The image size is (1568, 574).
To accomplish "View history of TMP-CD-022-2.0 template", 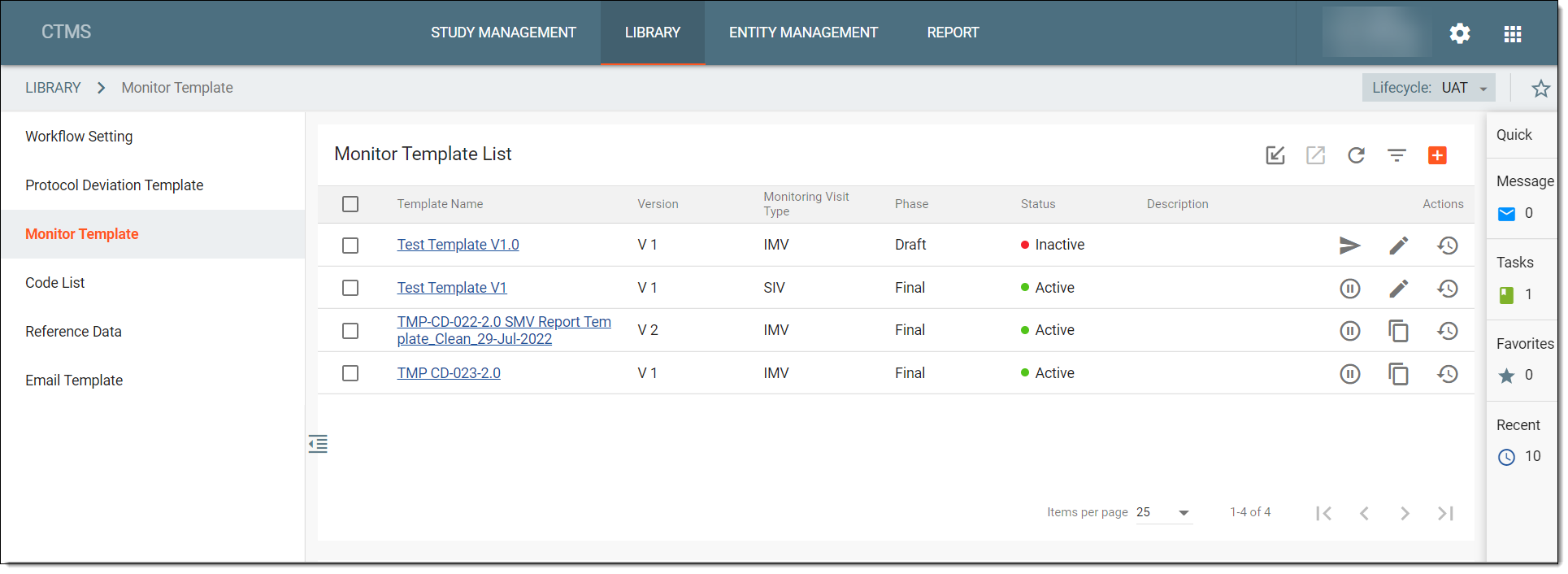I will (1448, 331).
